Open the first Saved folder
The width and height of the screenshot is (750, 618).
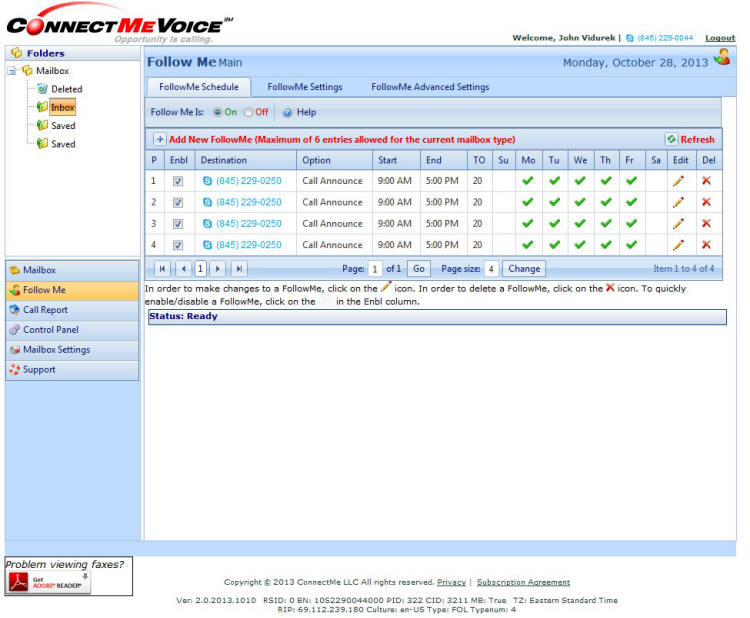click(x=63, y=125)
